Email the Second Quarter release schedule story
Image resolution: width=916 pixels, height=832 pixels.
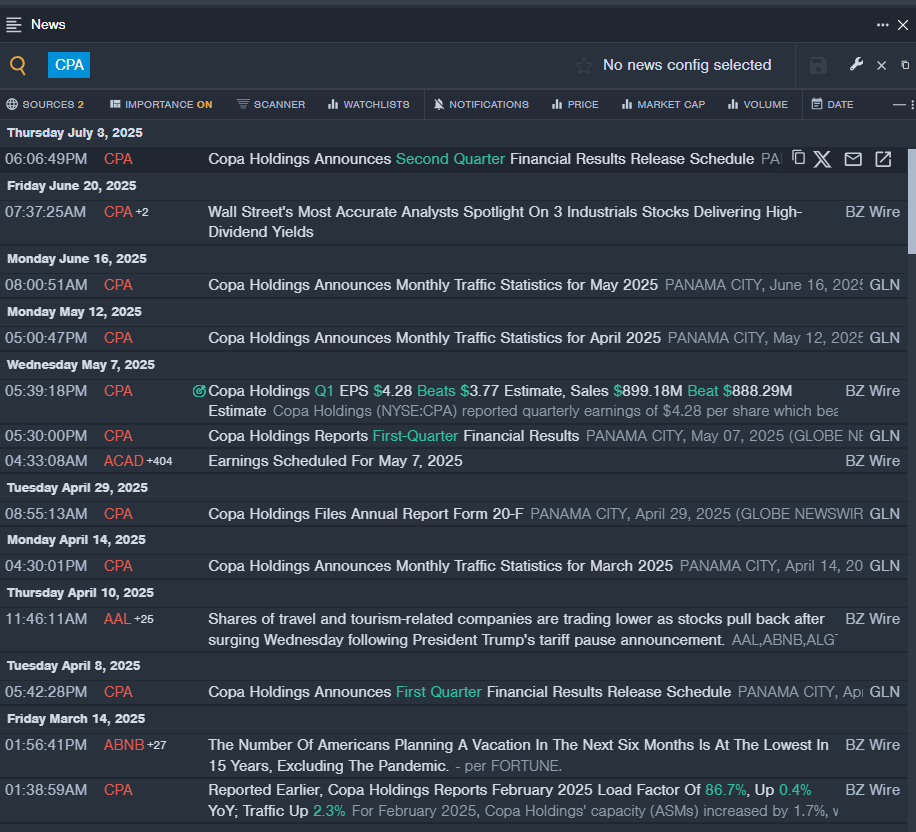pyautogui.click(x=853, y=159)
